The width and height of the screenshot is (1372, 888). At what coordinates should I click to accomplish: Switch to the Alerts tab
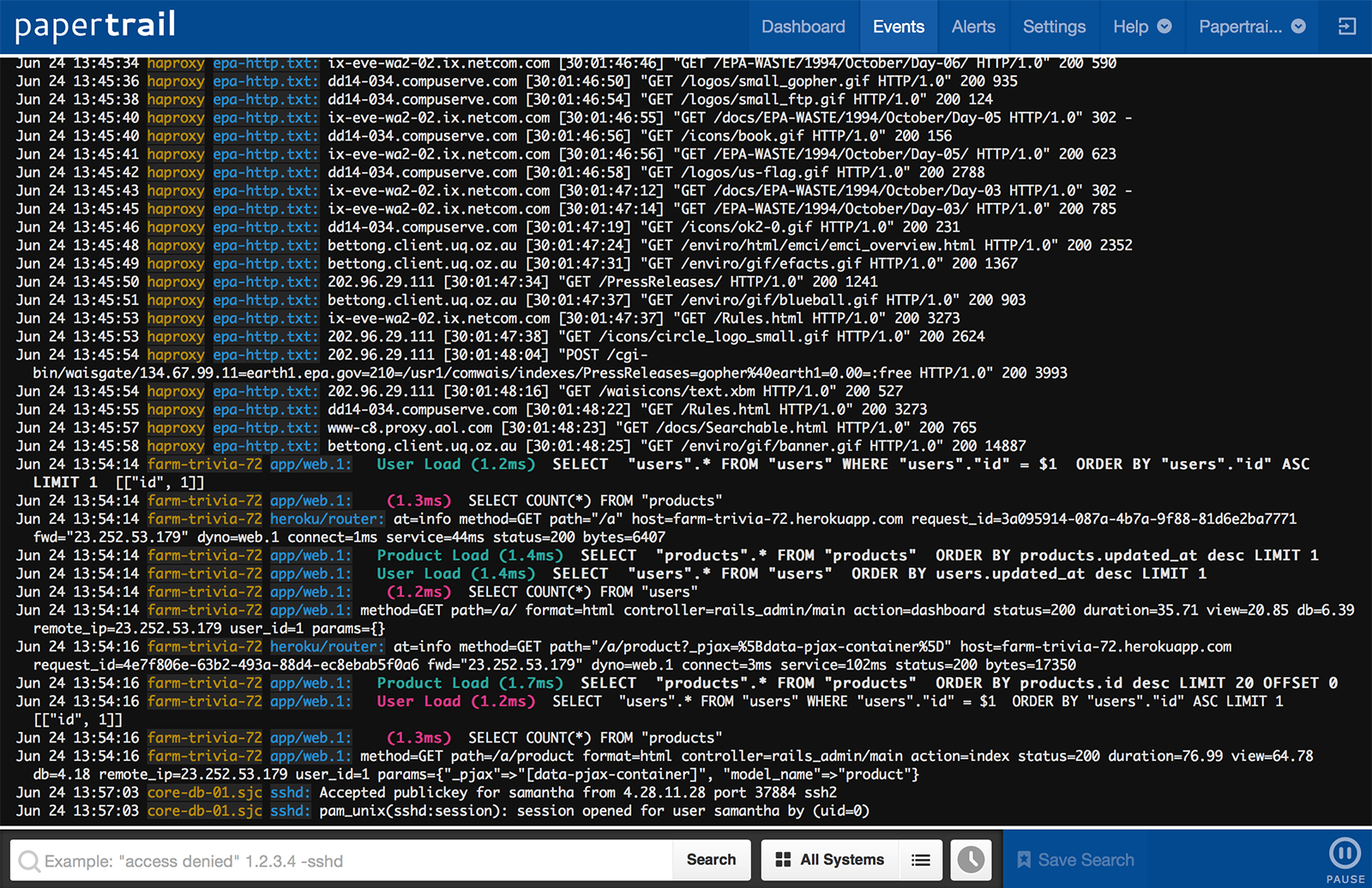click(x=973, y=27)
